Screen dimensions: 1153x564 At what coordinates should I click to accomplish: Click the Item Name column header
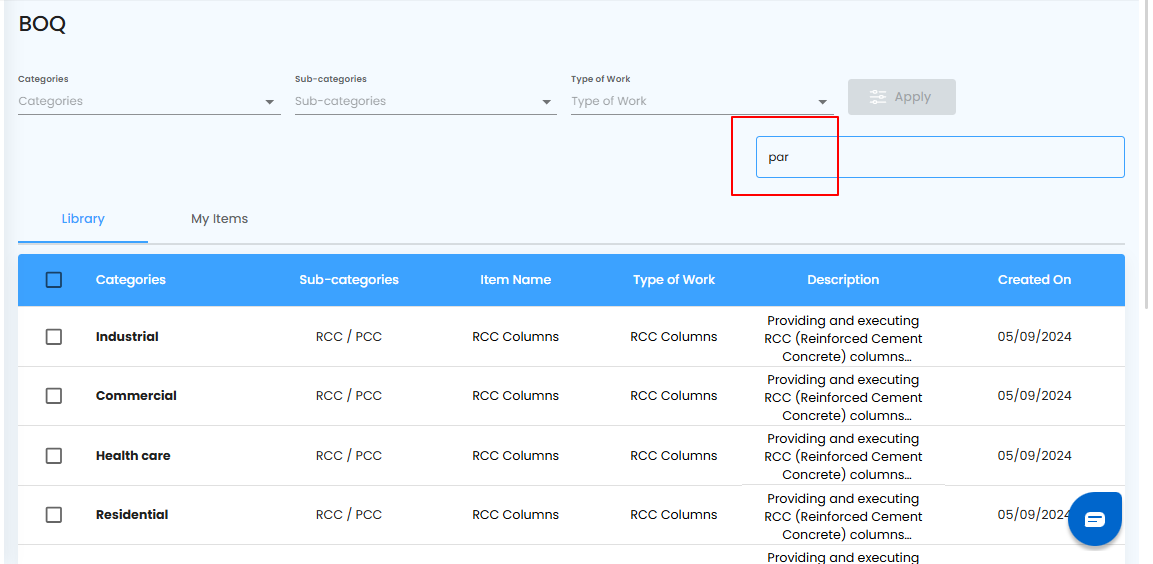tap(515, 280)
